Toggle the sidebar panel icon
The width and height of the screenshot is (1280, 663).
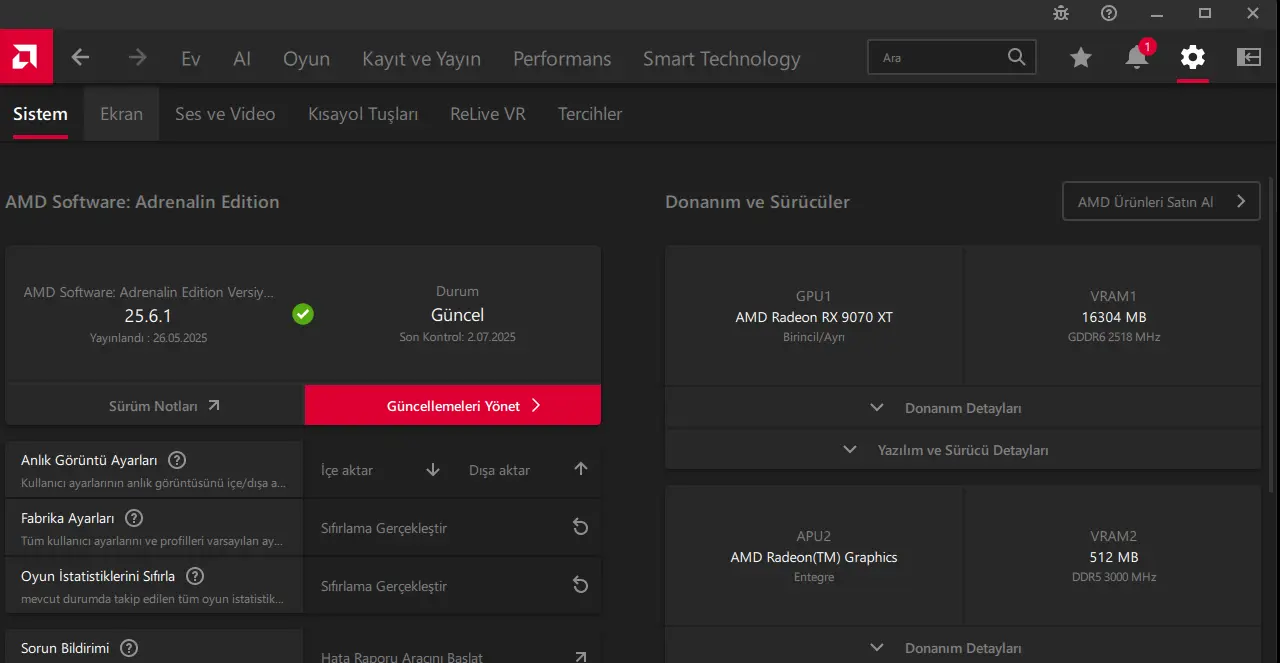click(x=1249, y=57)
